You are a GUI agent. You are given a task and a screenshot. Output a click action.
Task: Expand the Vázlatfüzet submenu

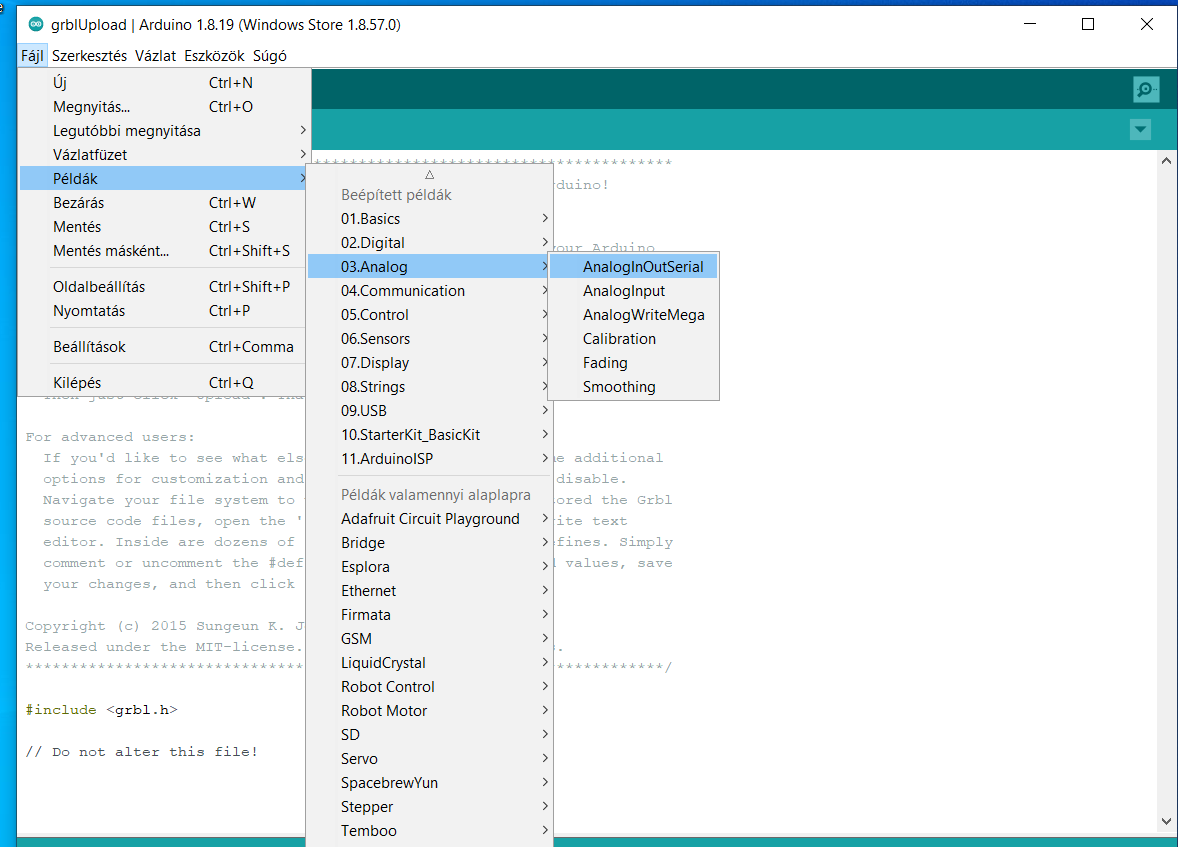162,155
